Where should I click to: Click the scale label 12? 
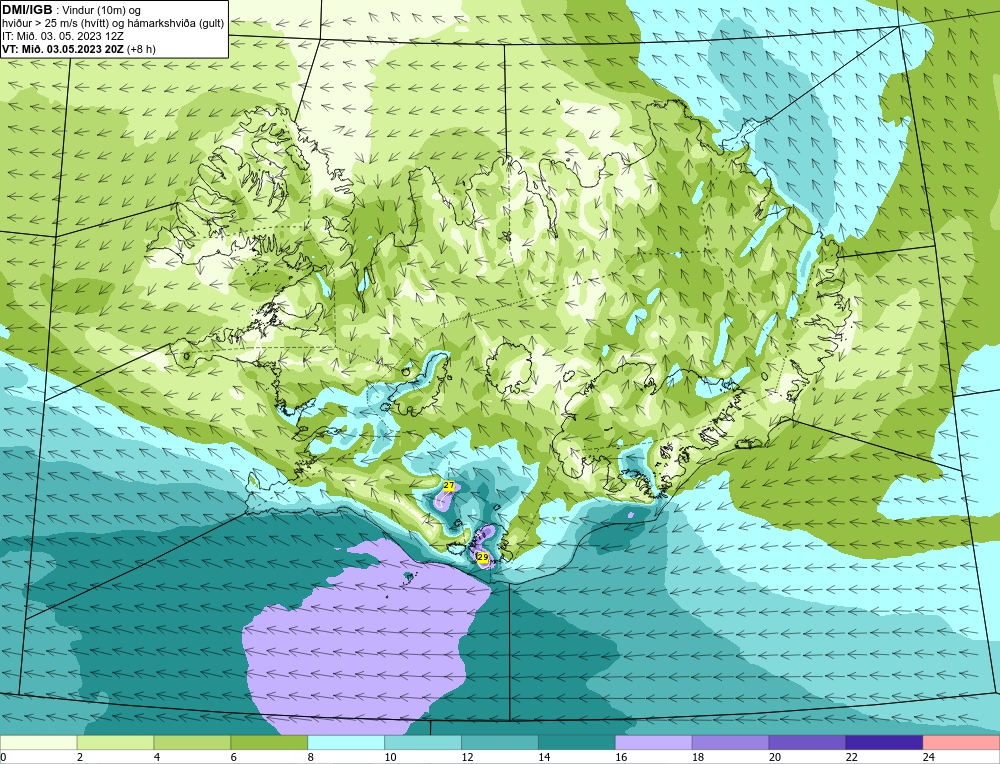coord(467,757)
